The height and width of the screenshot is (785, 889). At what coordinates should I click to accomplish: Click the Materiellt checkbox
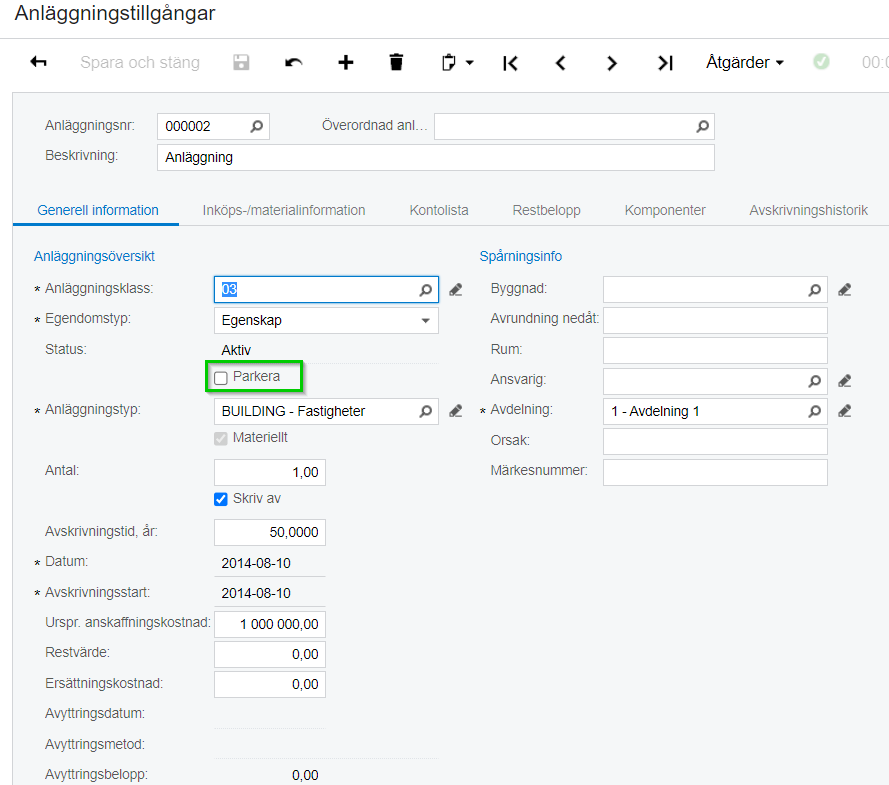221,438
